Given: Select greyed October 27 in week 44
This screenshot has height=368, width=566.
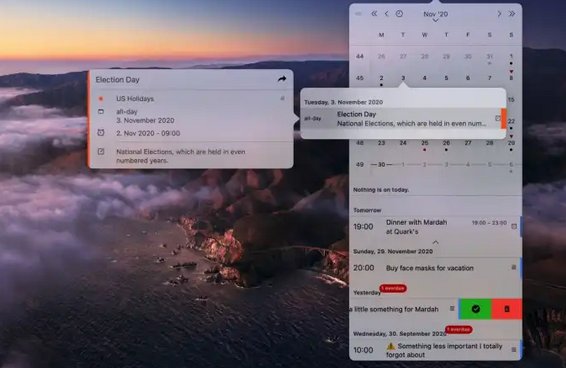Looking at the screenshot, I should pos(403,56).
